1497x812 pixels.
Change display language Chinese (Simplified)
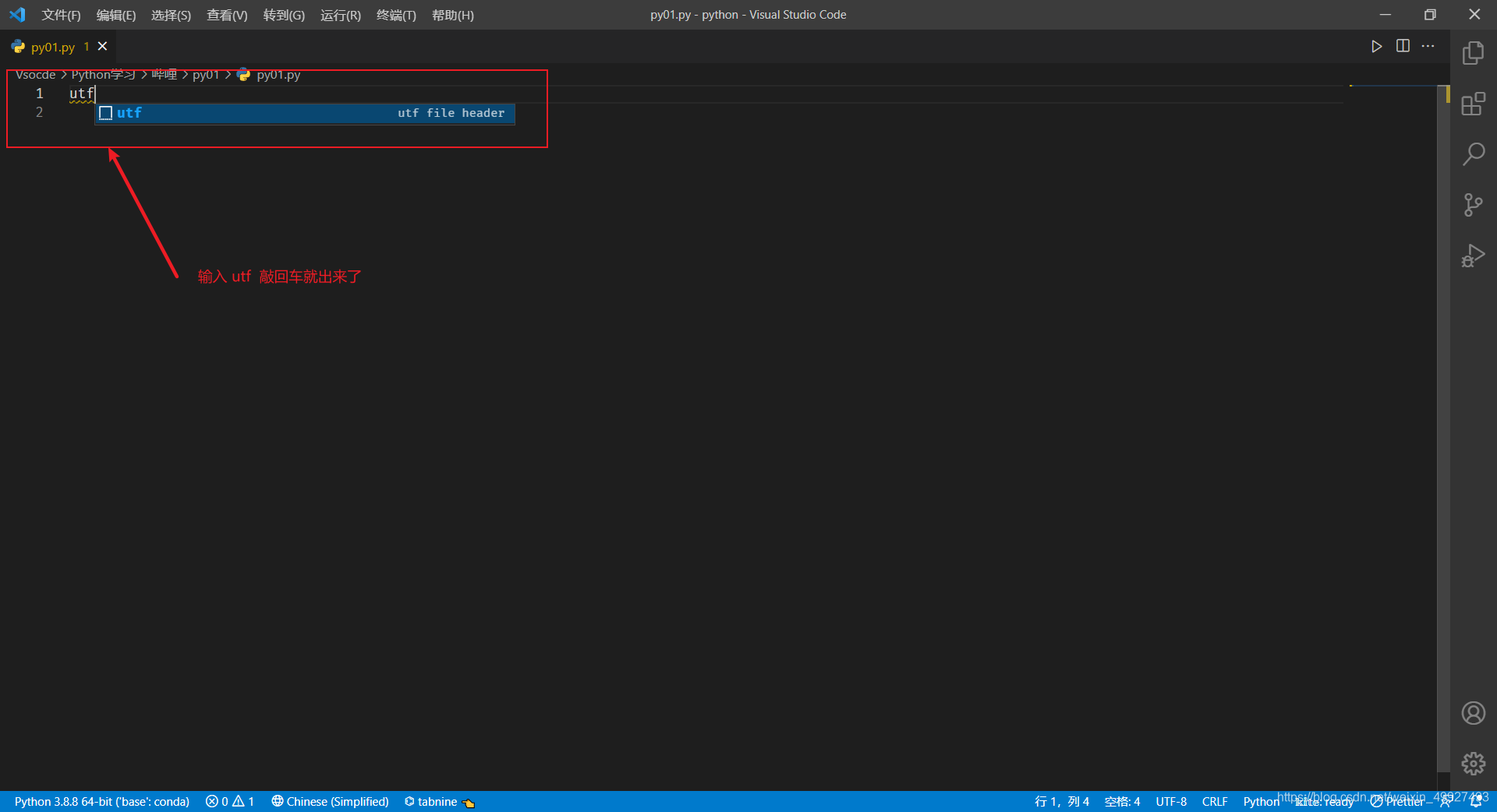(x=330, y=802)
